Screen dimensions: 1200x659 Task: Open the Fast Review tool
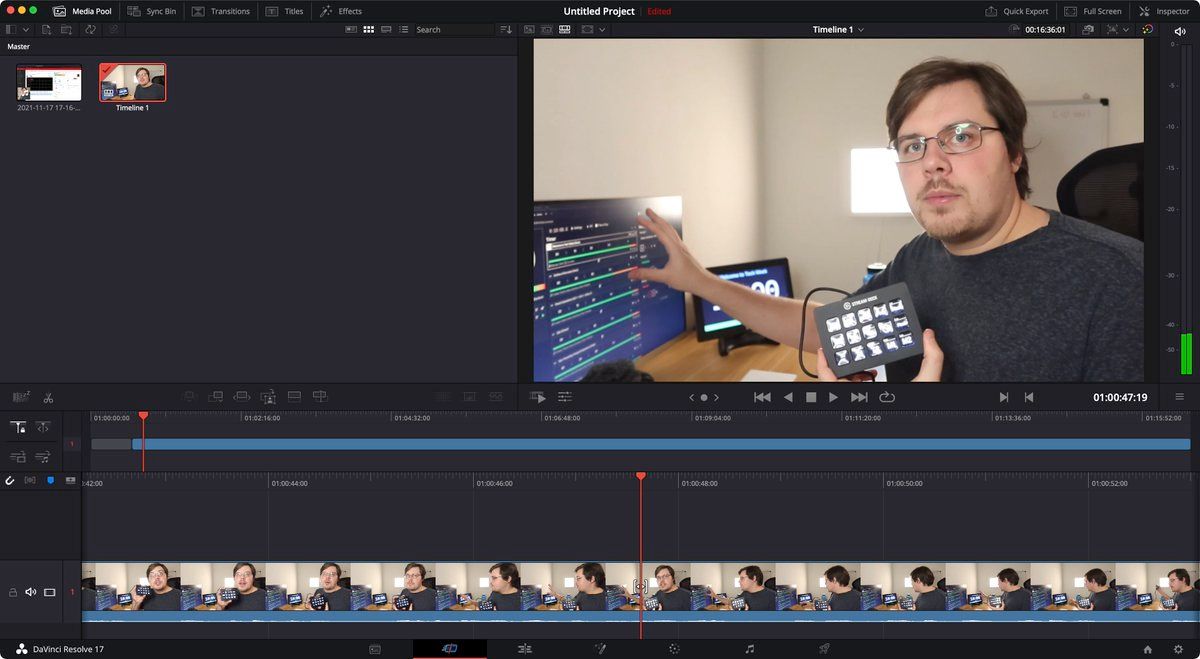pyautogui.click(x=538, y=397)
